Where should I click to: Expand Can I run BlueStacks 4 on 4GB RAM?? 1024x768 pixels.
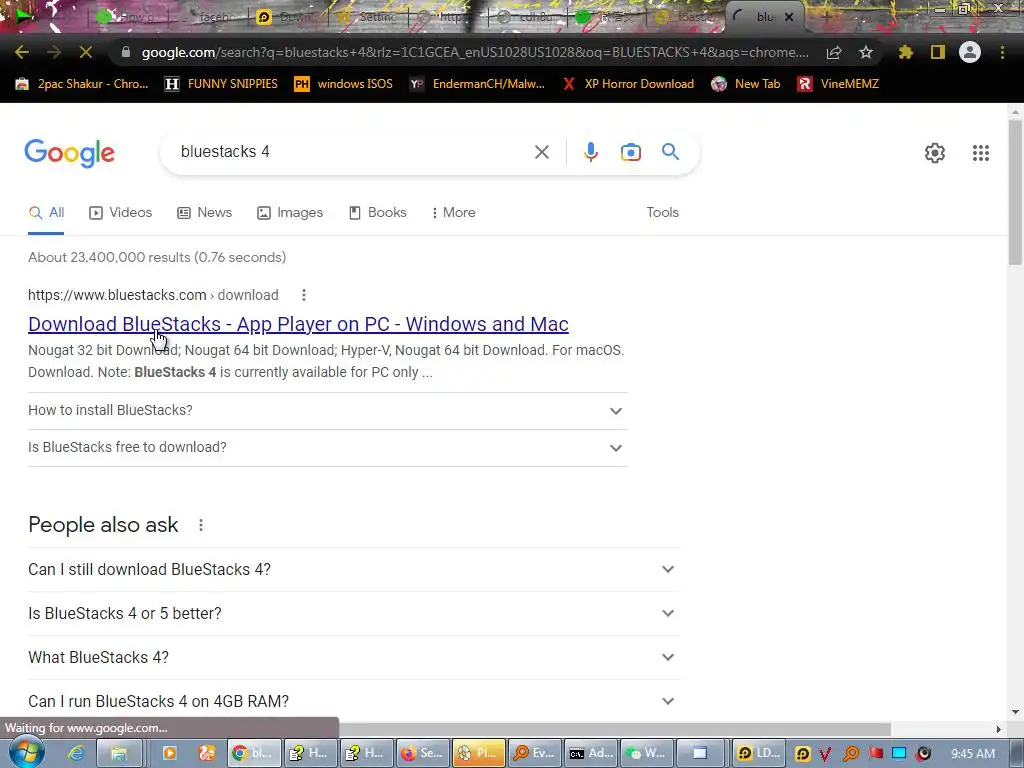click(x=353, y=701)
